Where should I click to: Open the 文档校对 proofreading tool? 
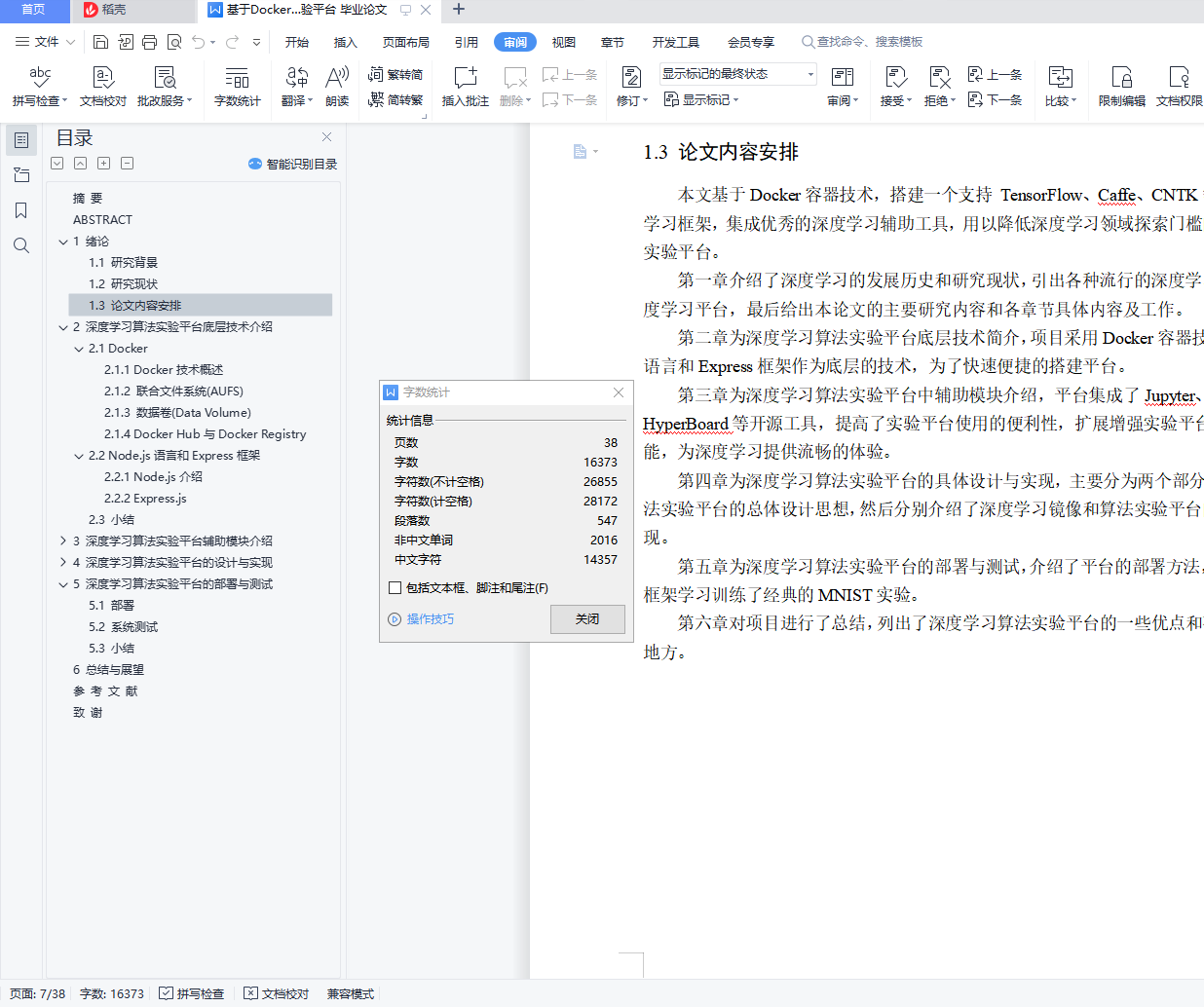[103, 86]
